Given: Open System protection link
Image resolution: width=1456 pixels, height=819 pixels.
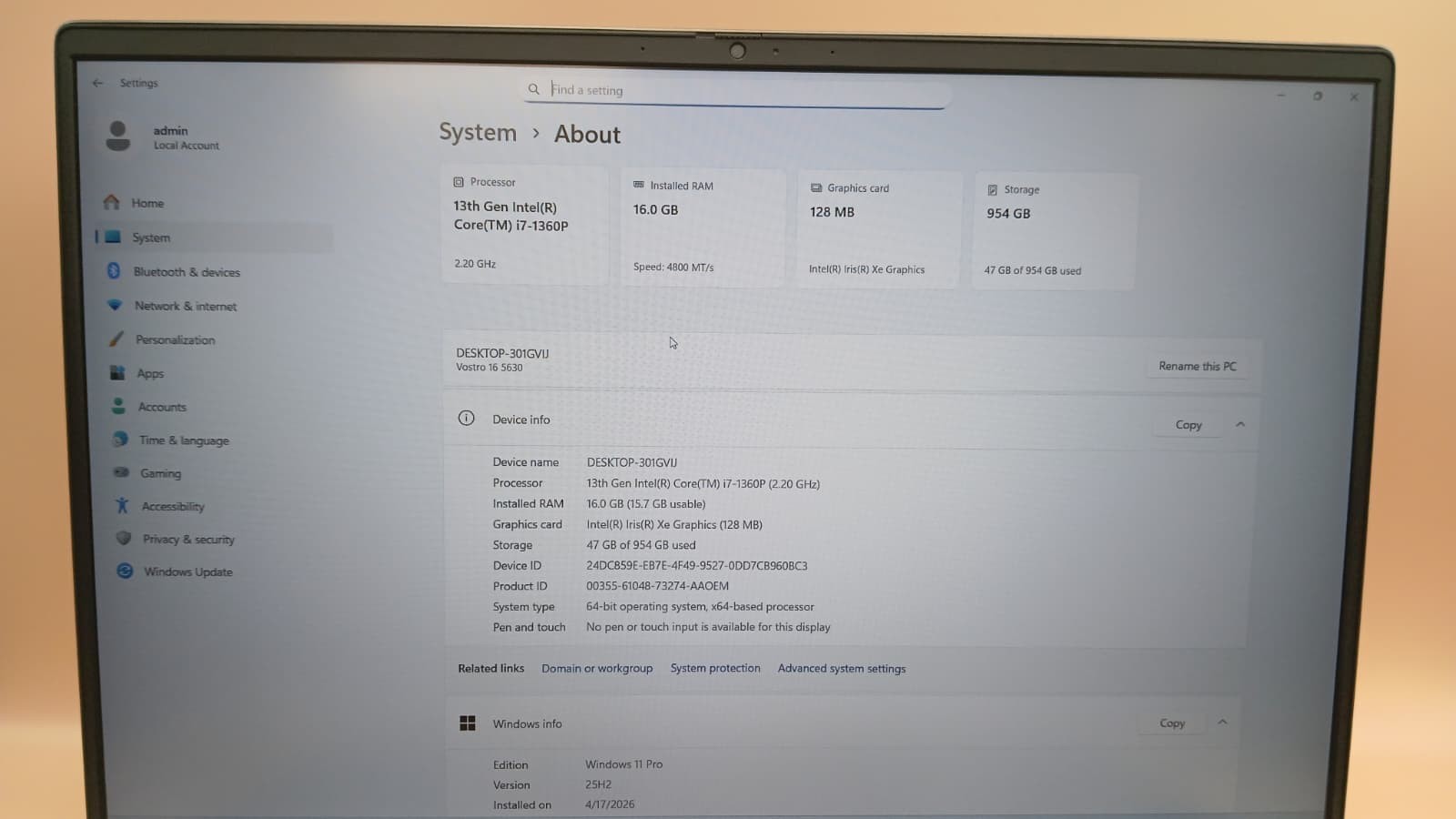Looking at the screenshot, I should click(x=715, y=668).
